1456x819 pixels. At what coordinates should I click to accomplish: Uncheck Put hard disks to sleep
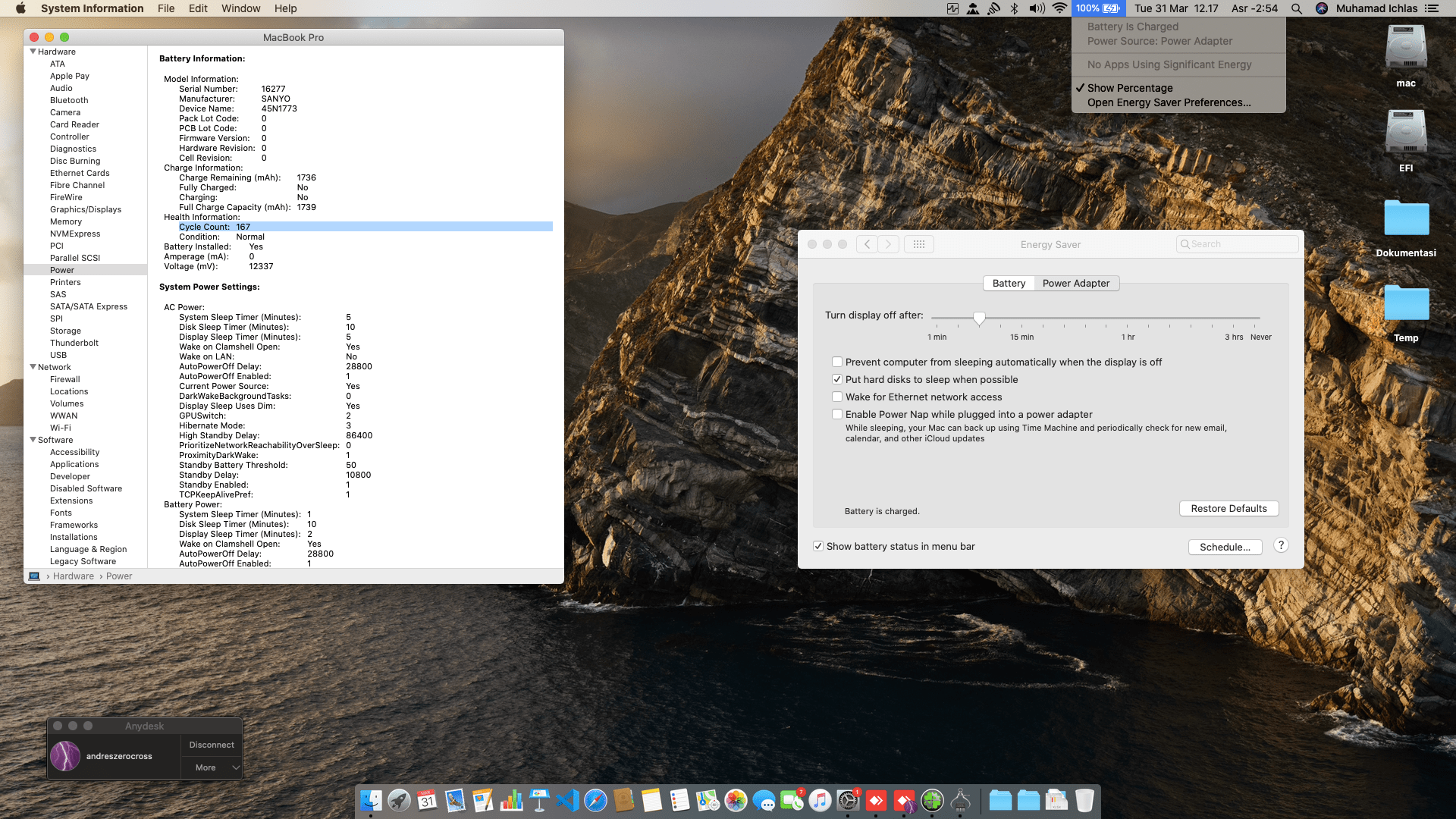(837, 379)
